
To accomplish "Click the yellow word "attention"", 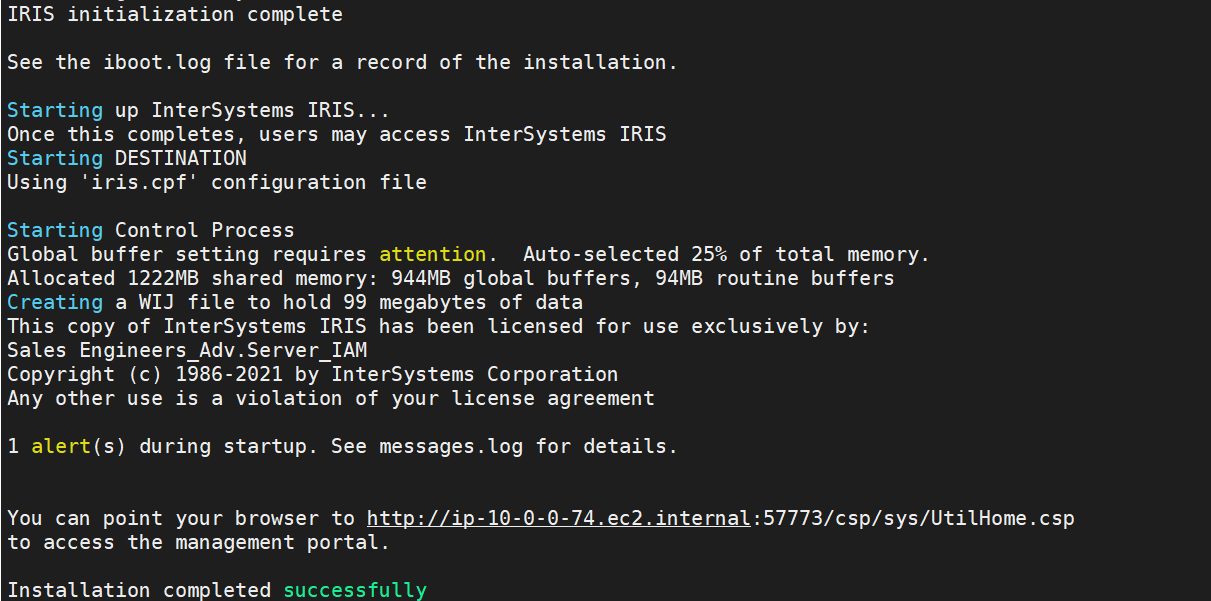I will tap(432, 254).
